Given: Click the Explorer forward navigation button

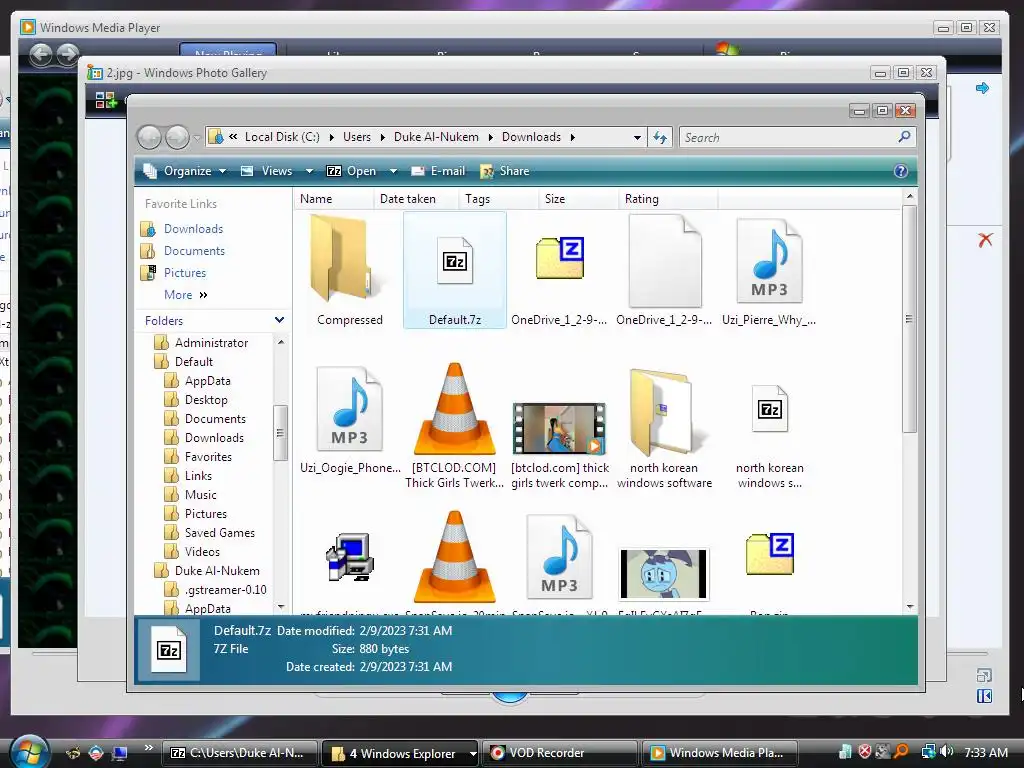Looking at the screenshot, I should point(176,137).
